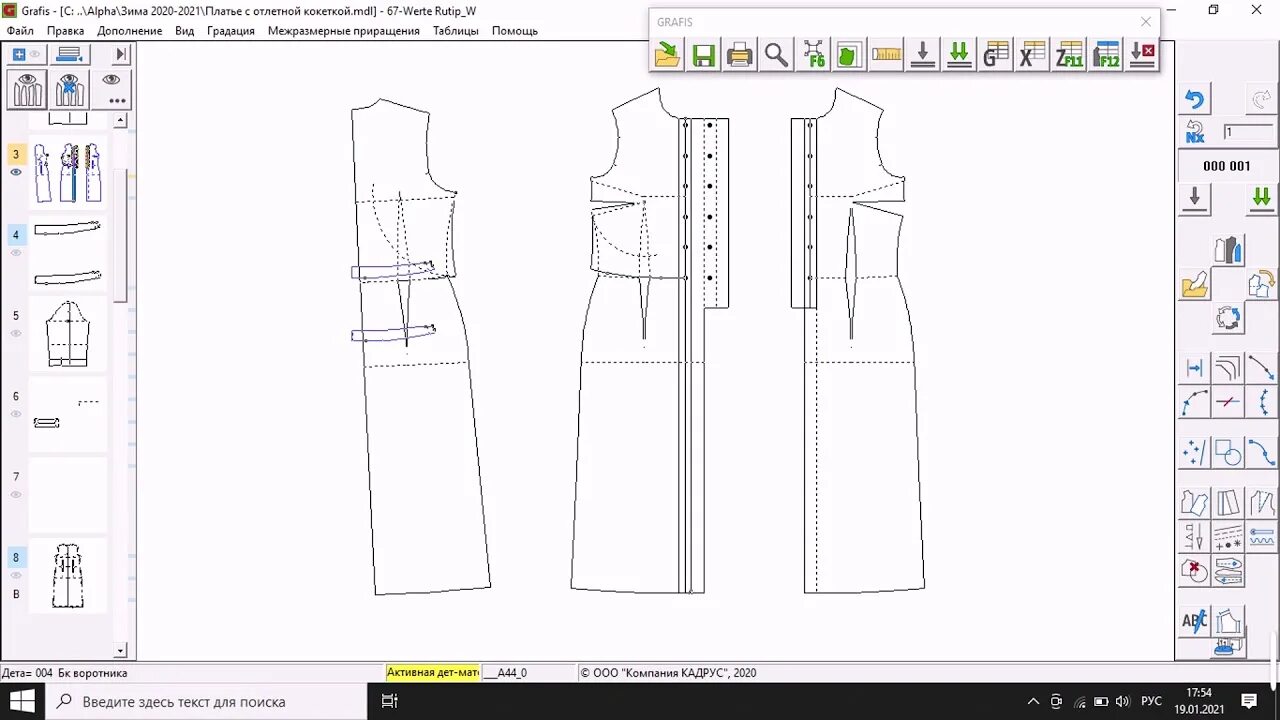This screenshot has width=1280, height=720.
Task: Click the eye with dots options button
Action: pos(112,89)
